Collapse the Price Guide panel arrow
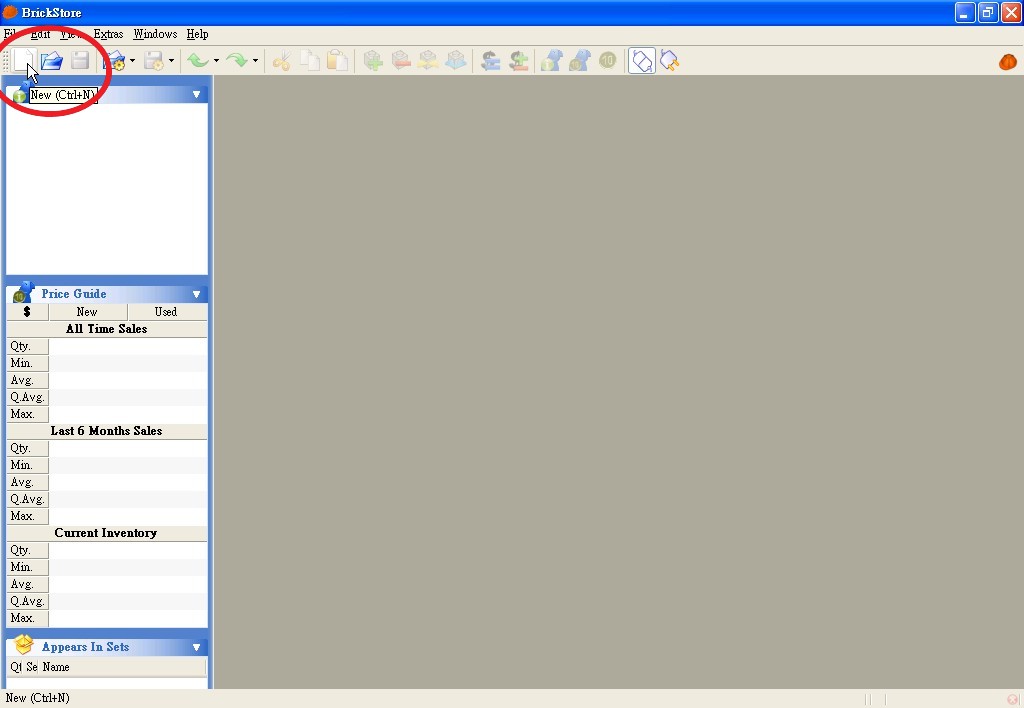 coord(196,294)
